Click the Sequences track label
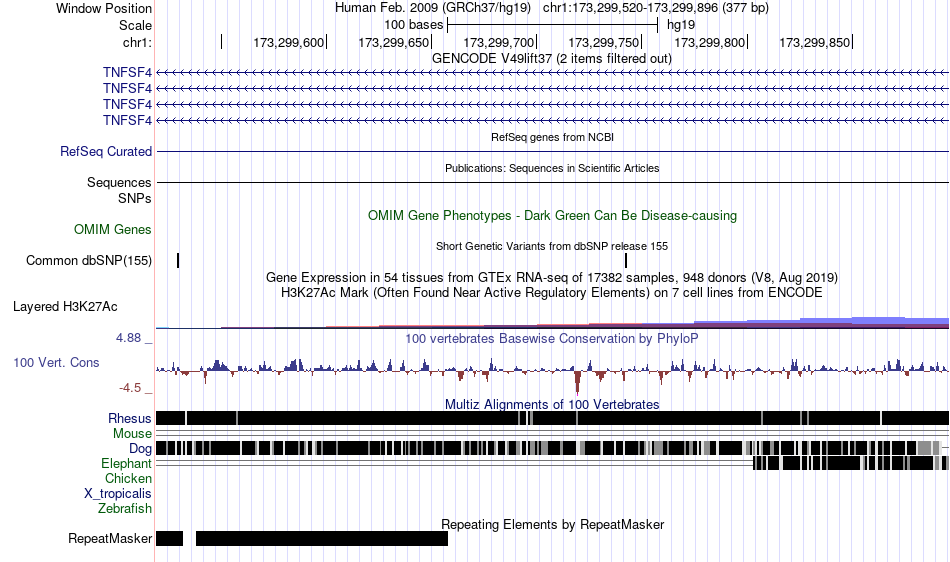Image resolution: width=950 pixels, height=562 pixels. pos(119,182)
